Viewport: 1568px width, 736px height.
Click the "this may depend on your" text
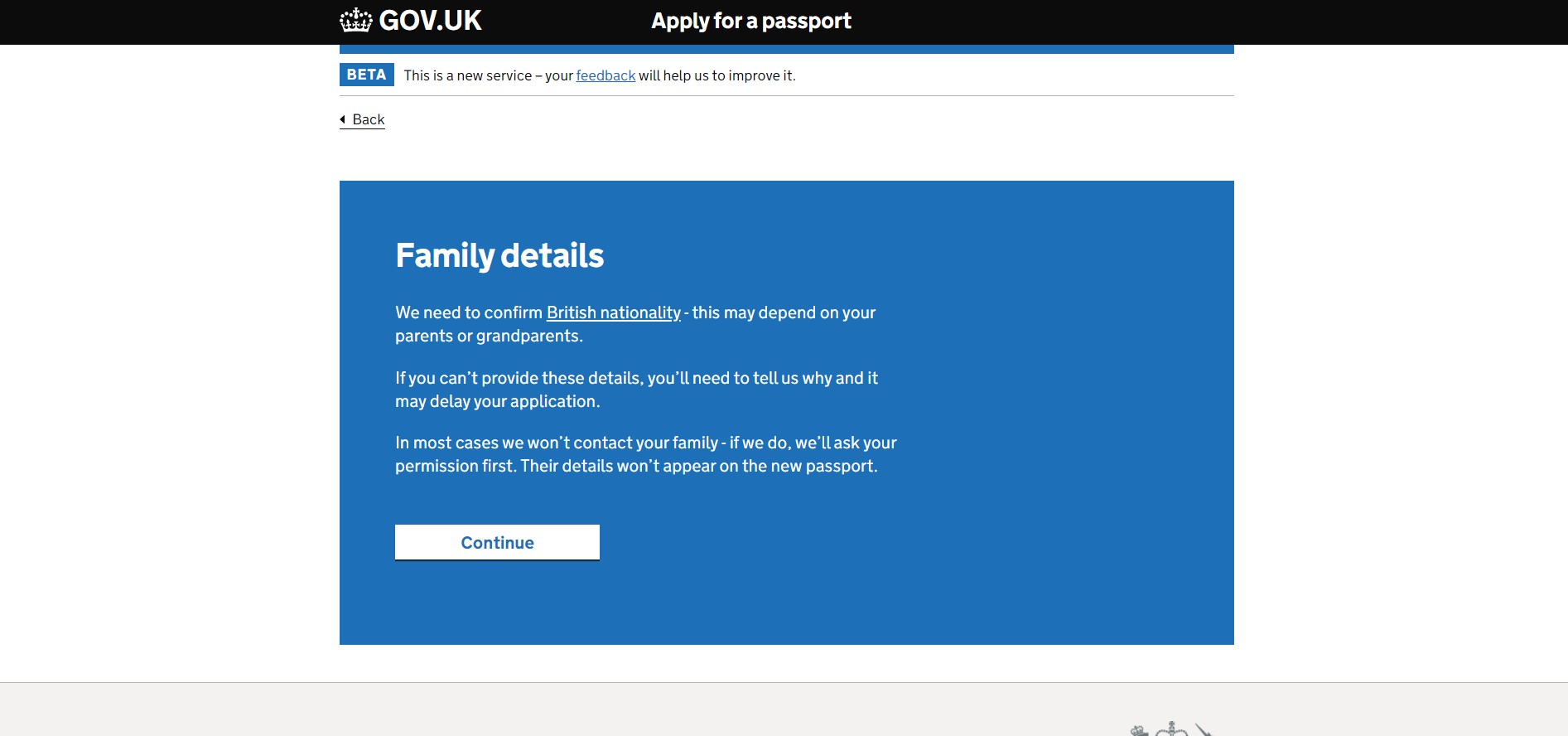784,312
